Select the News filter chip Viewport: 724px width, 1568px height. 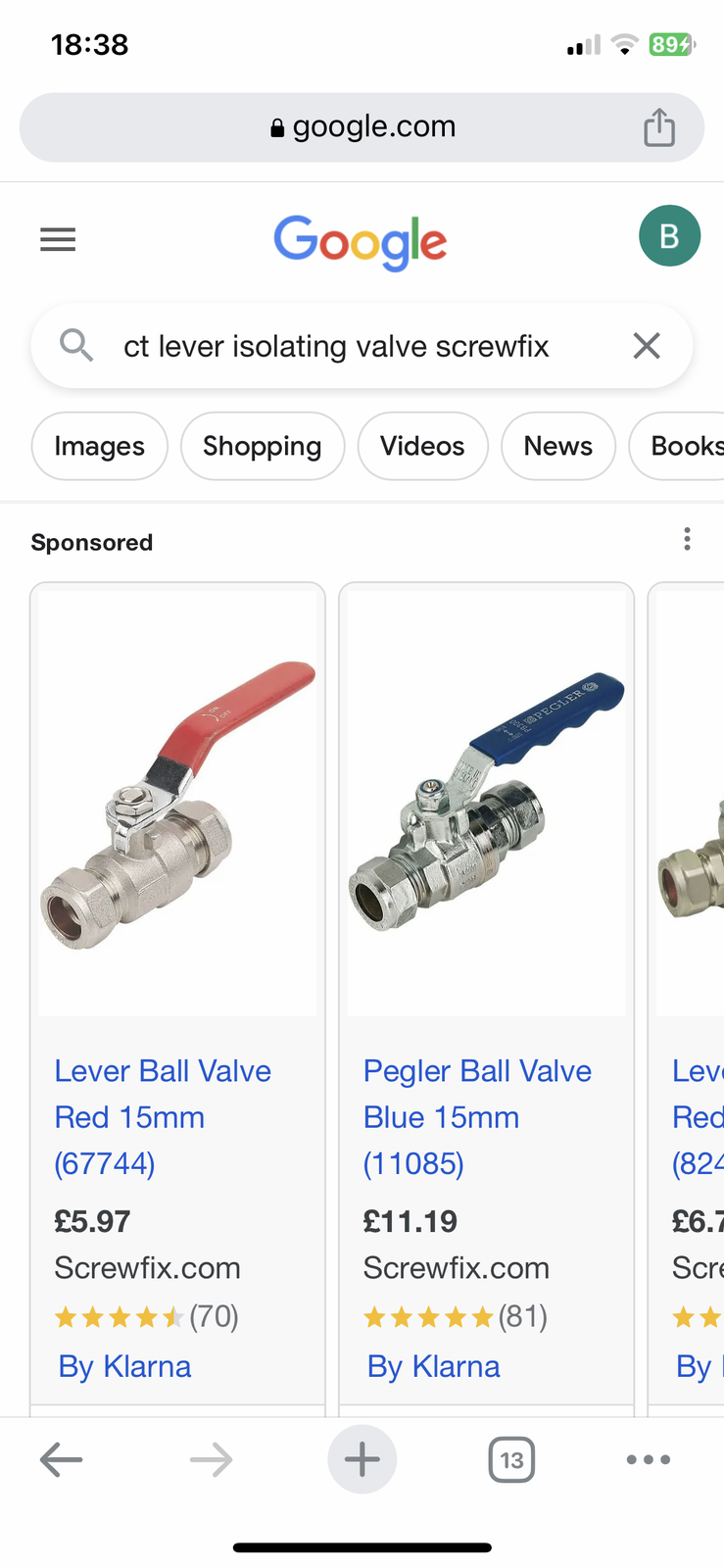pos(558,446)
